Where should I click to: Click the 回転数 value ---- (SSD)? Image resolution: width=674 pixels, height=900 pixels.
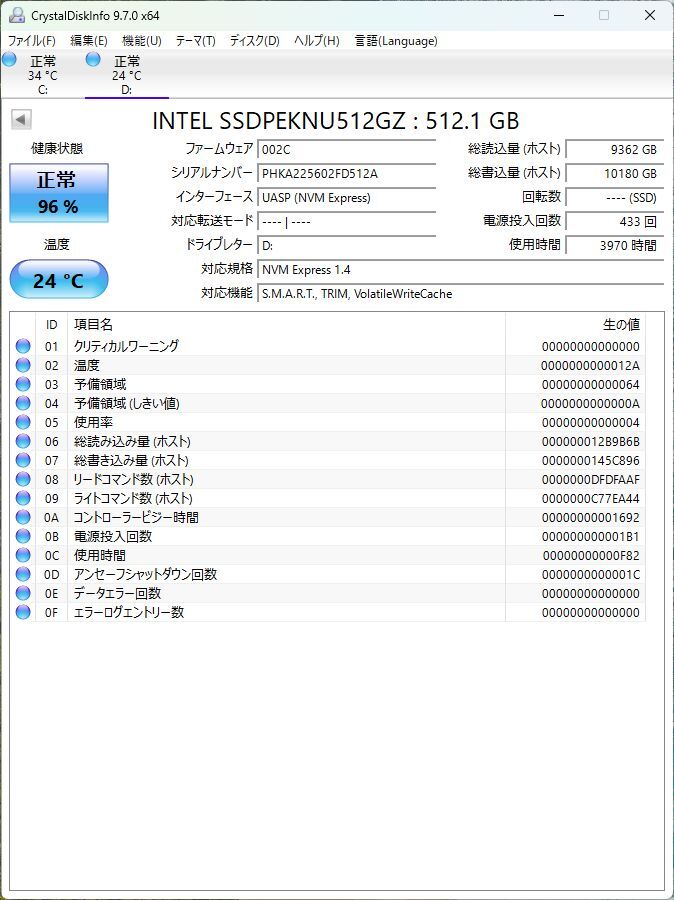[614, 197]
